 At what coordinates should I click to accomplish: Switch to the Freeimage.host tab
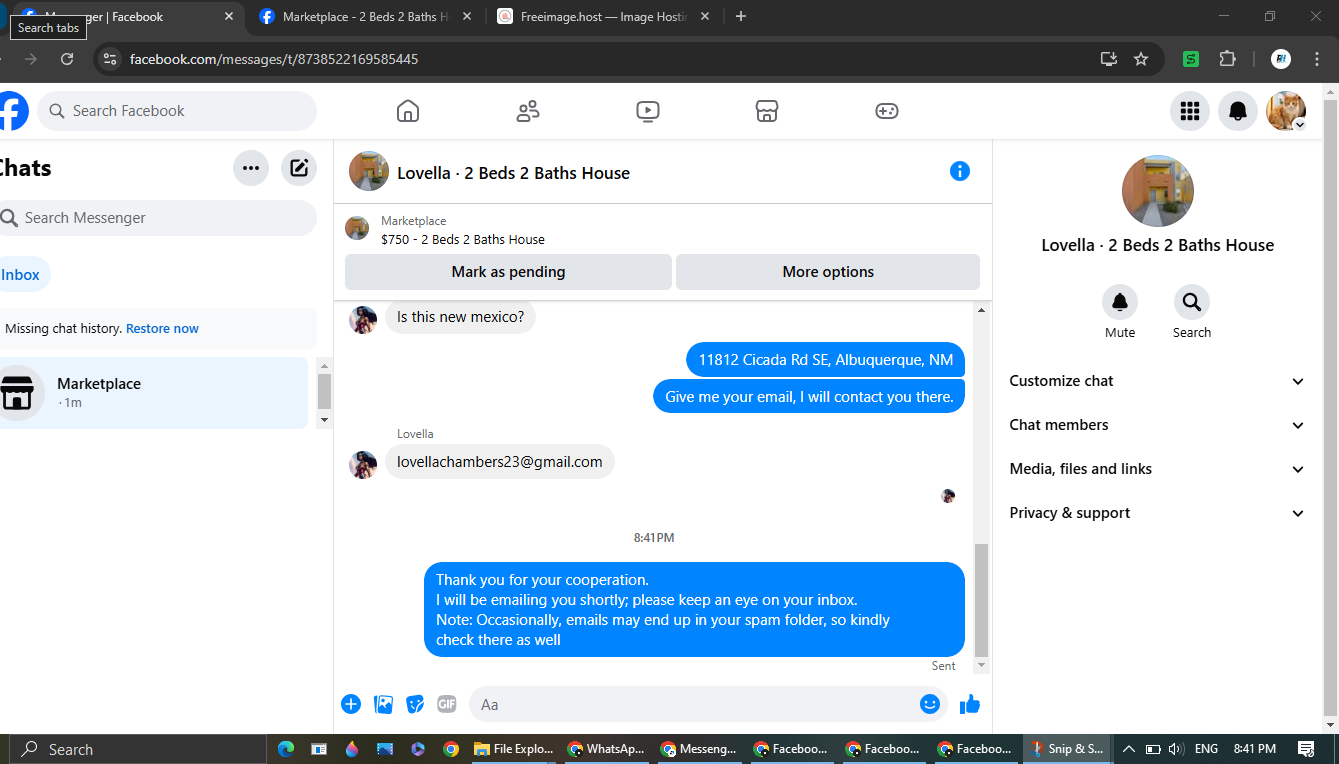[603, 17]
